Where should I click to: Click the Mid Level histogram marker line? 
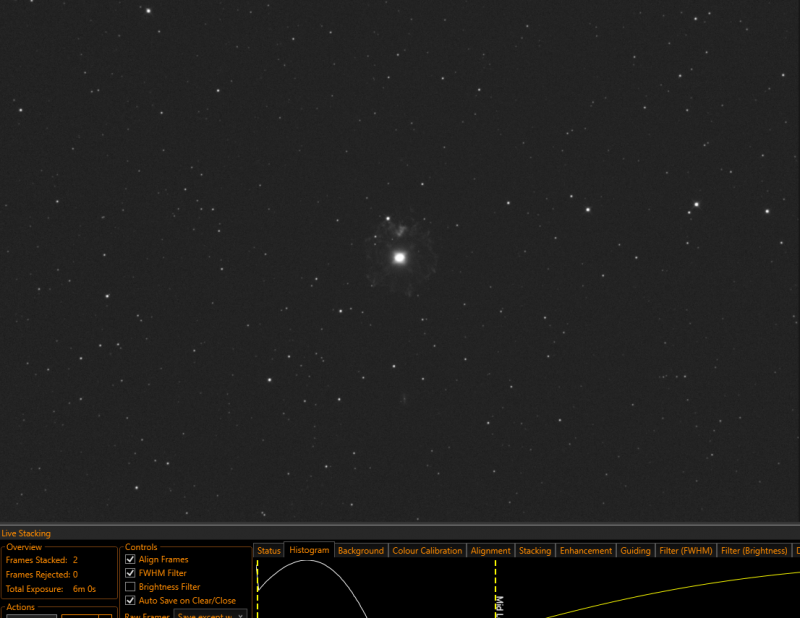tap(495, 589)
